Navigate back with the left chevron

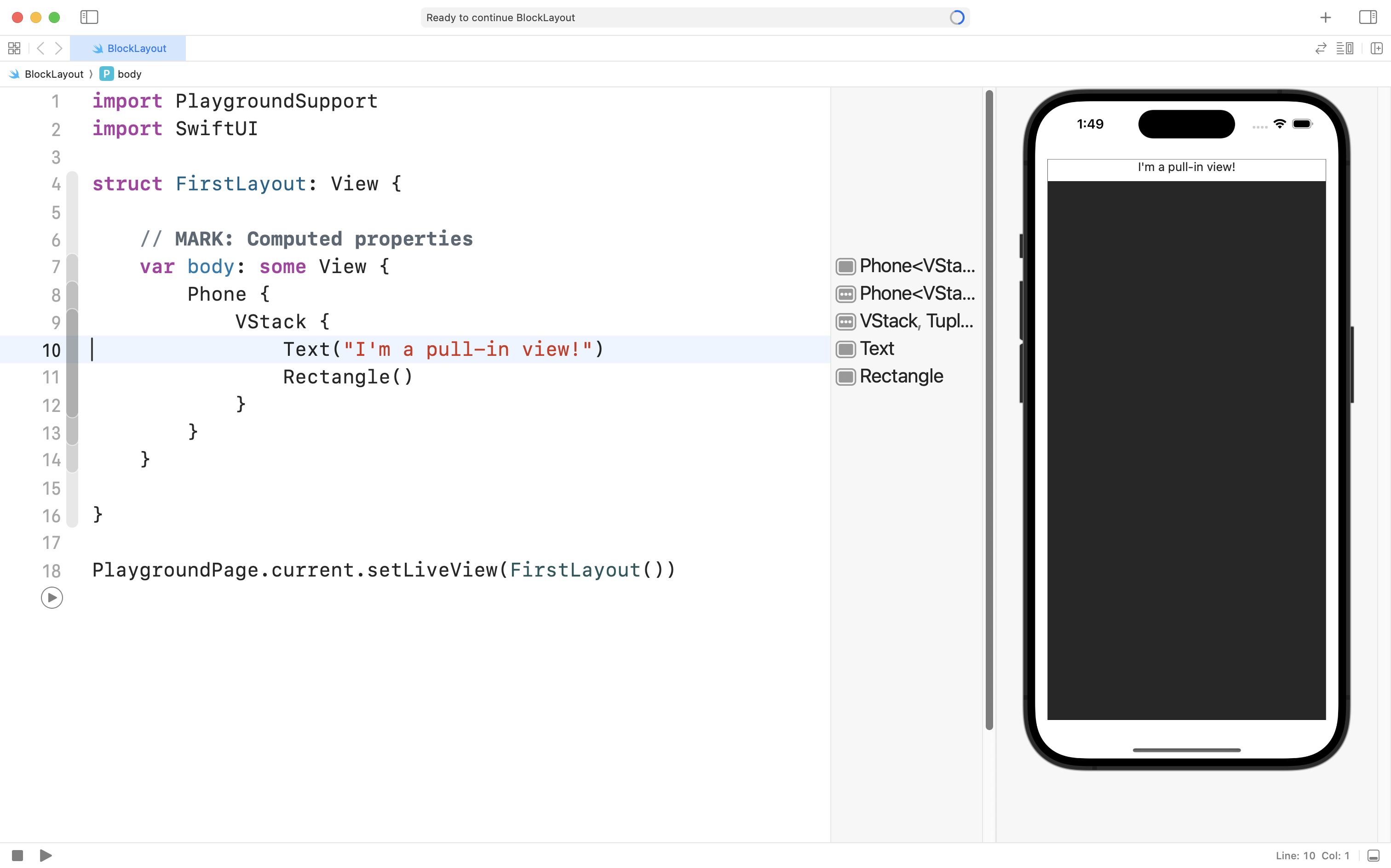[40, 48]
